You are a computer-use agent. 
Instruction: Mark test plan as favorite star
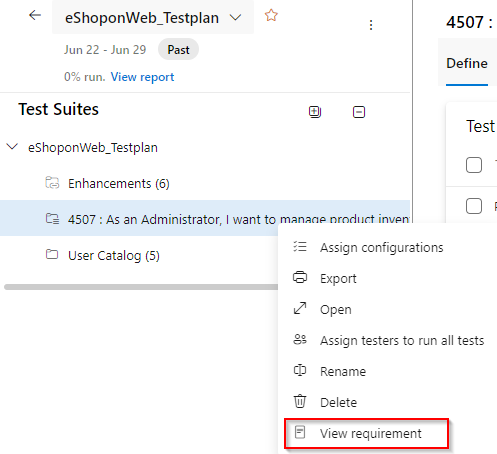[271, 15]
